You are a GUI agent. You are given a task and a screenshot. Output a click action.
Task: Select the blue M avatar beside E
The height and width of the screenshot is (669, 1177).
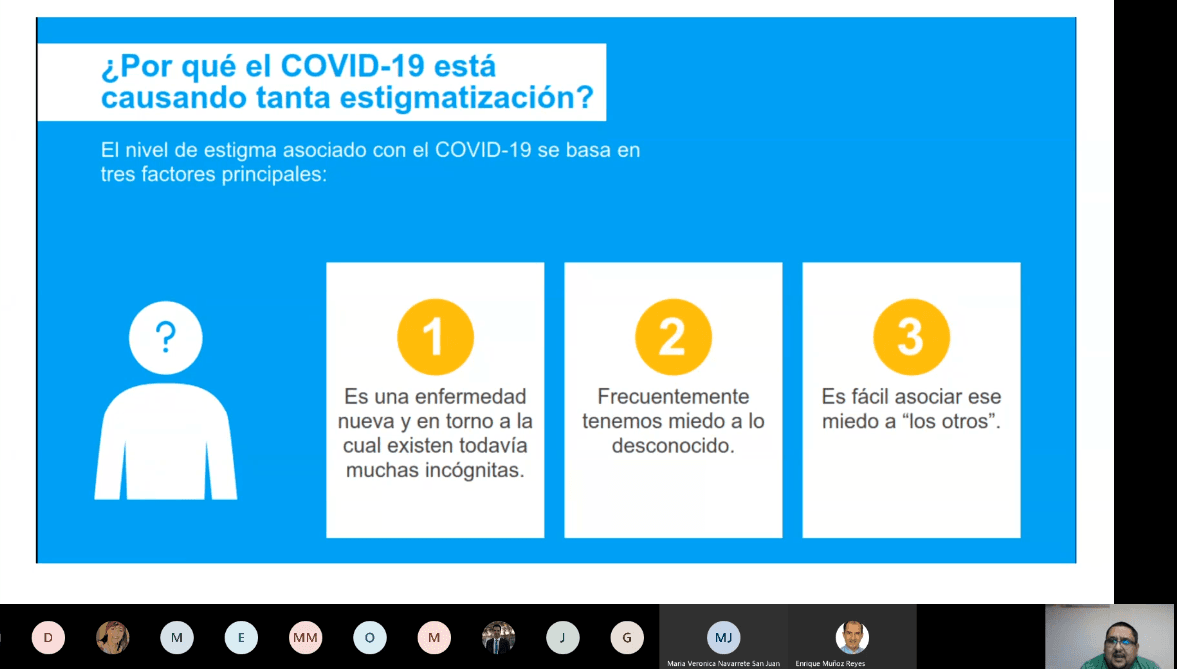pos(177,637)
